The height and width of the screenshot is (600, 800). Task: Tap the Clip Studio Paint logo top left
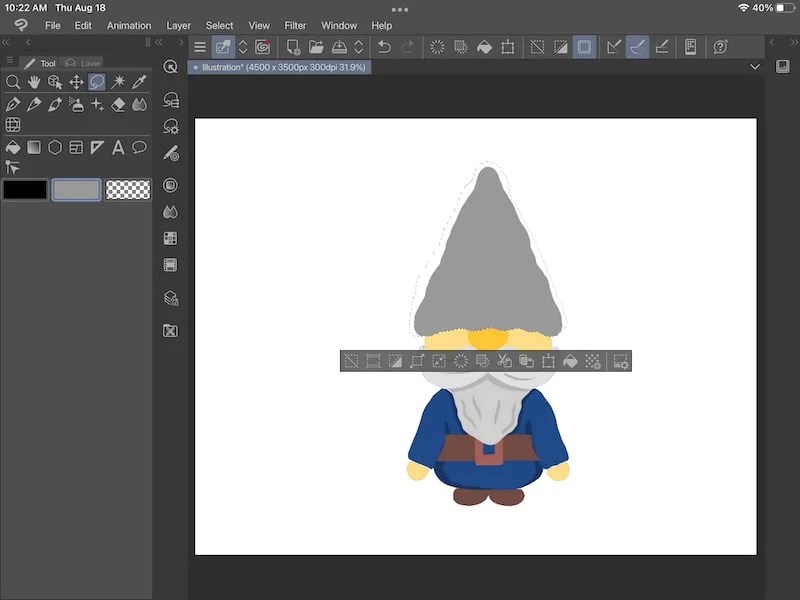(x=20, y=25)
